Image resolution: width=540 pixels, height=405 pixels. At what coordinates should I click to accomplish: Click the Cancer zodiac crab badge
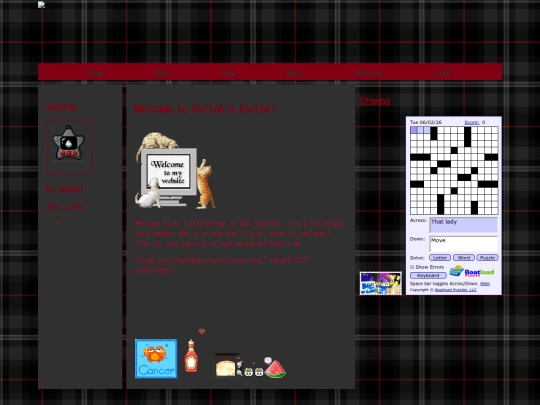click(x=156, y=359)
